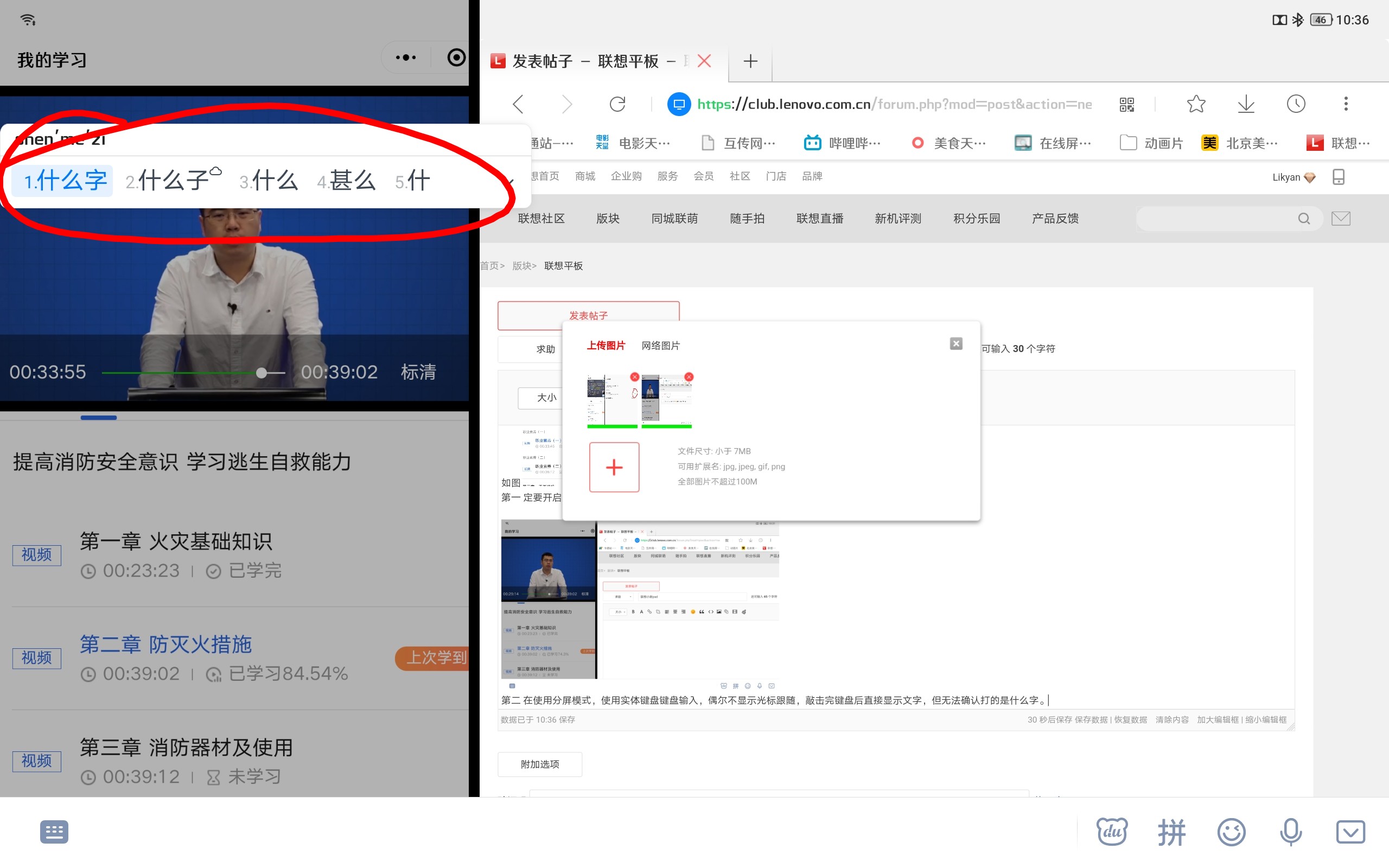The width and height of the screenshot is (1389, 868).
Task: Switch to 上传图片 tab
Action: pyautogui.click(x=606, y=345)
